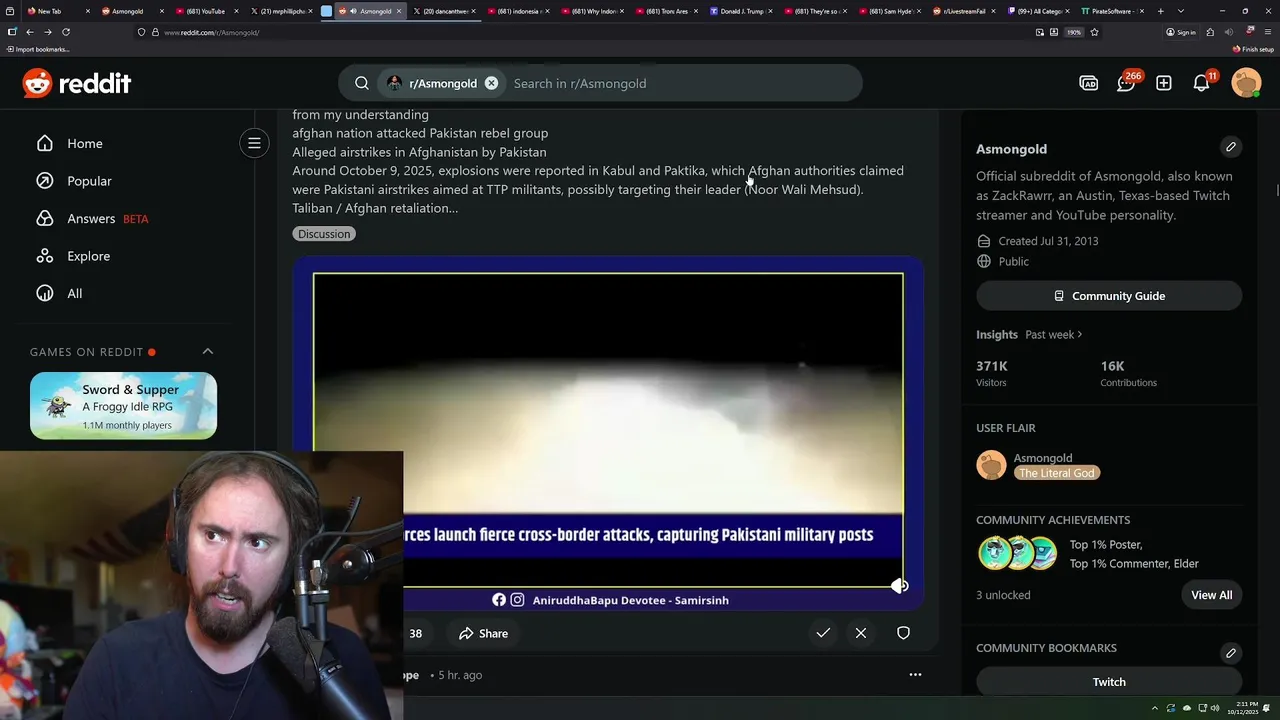Click the community achievement badges
The height and width of the screenshot is (720, 1280).
click(1017, 553)
